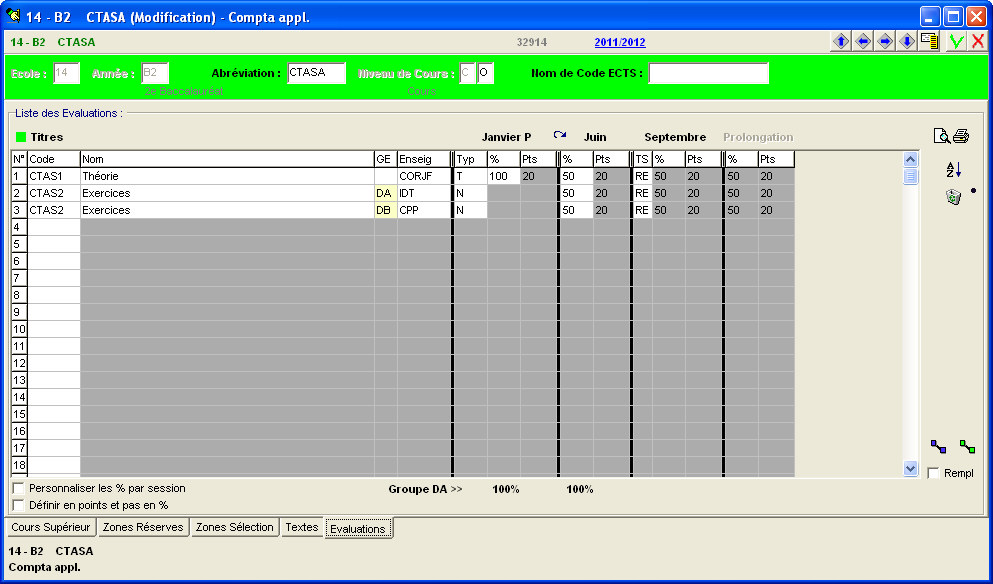993x584 pixels.
Task: Validate changes with the green check mark
Action: point(956,42)
